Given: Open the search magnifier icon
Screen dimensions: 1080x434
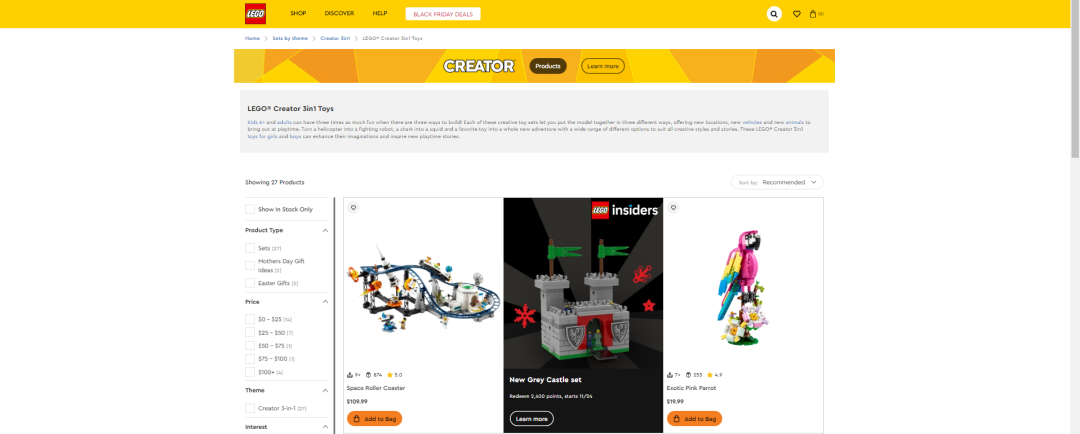Looking at the screenshot, I should coord(774,14).
